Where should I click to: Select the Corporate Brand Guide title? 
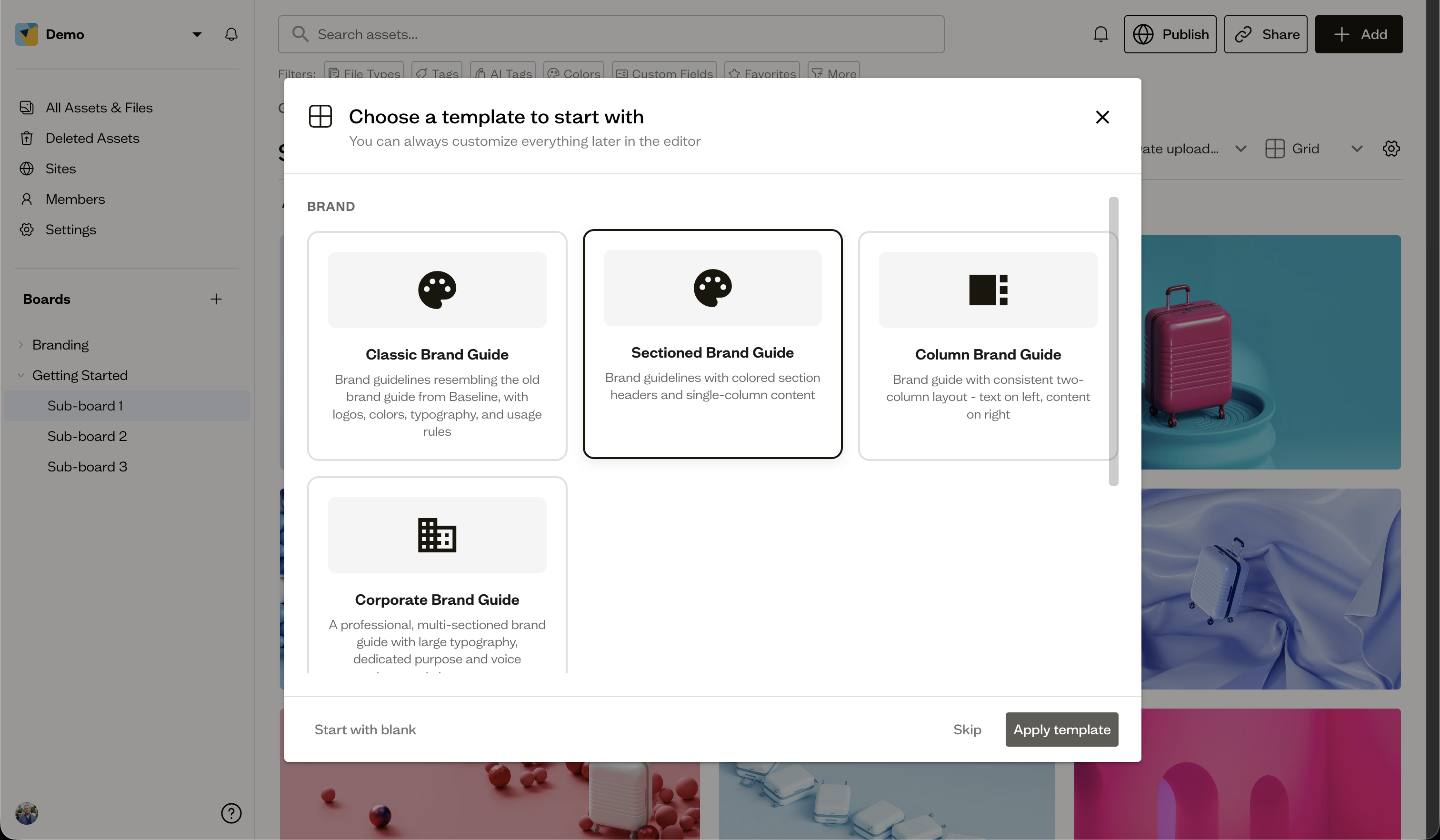point(437,600)
